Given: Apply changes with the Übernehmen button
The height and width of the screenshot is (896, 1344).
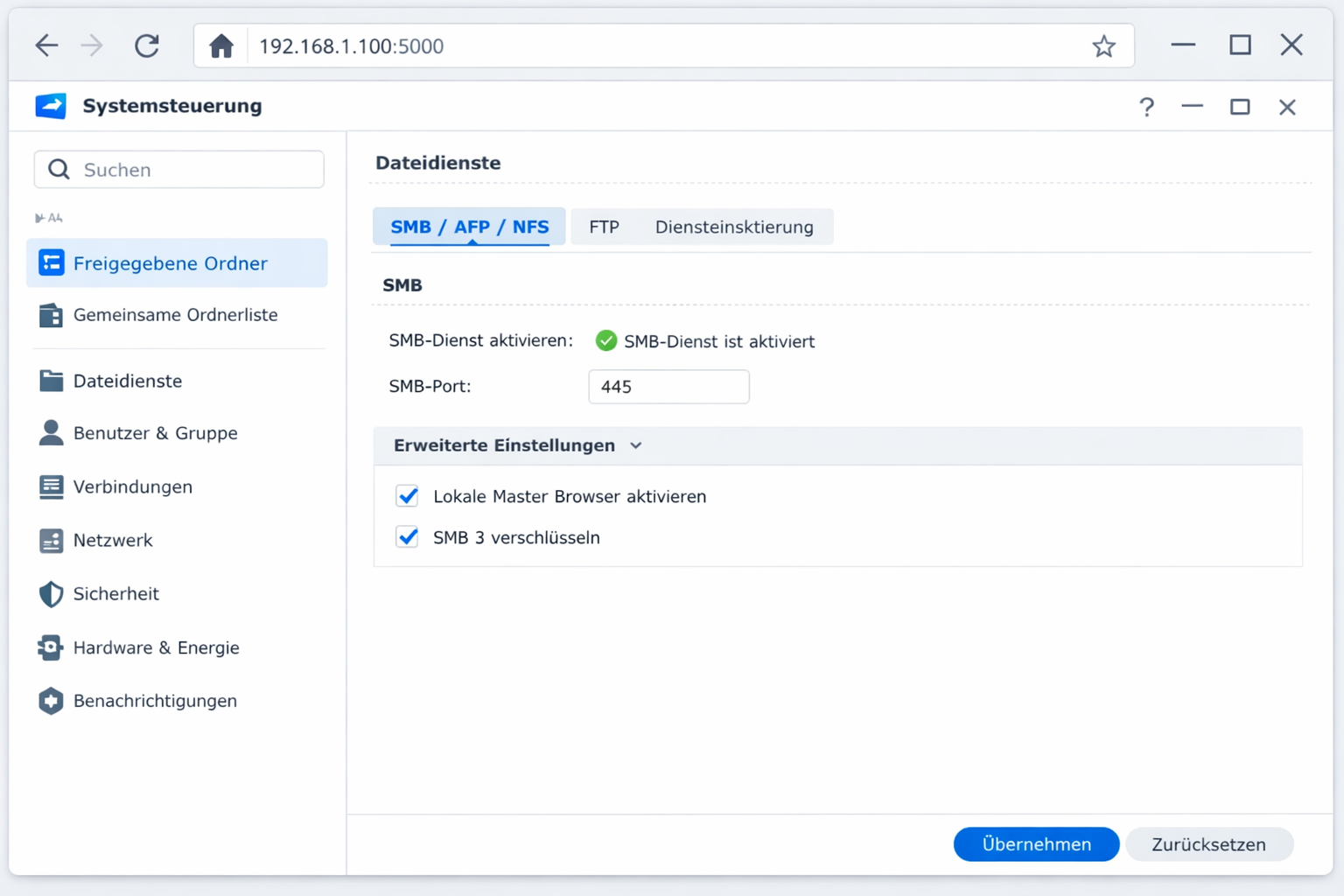Looking at the screenshot, I should 1036,844.
